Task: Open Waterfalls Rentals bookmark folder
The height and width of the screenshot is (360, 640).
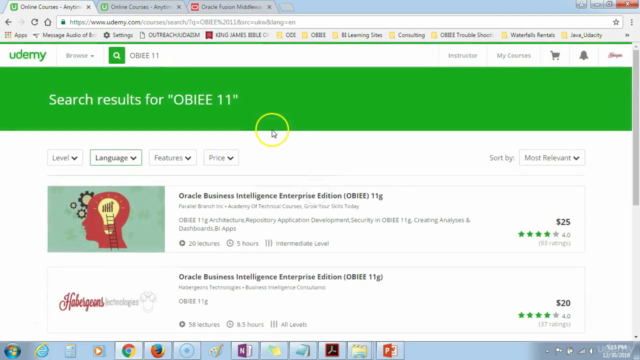Action: [528, 35]
